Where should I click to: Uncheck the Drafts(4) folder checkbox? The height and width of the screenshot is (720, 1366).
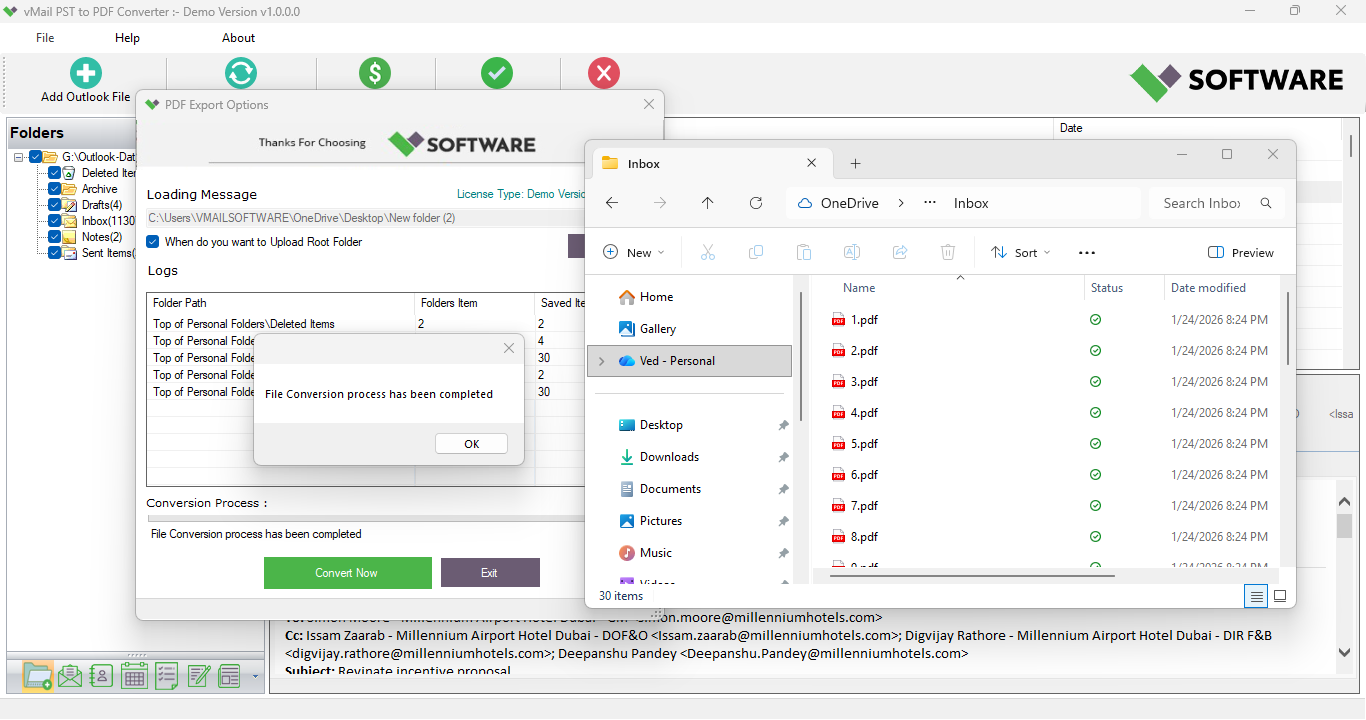[54, 204]
